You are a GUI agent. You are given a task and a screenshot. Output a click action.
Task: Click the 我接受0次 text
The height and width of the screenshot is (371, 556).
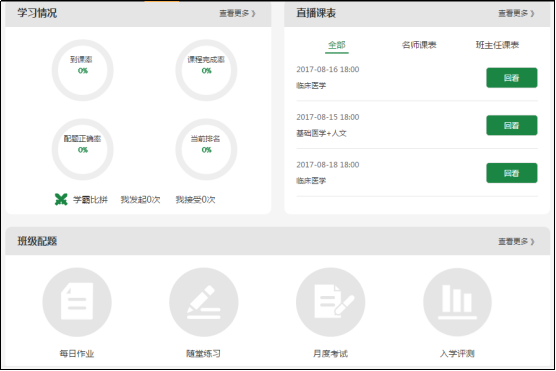[195, 200]
